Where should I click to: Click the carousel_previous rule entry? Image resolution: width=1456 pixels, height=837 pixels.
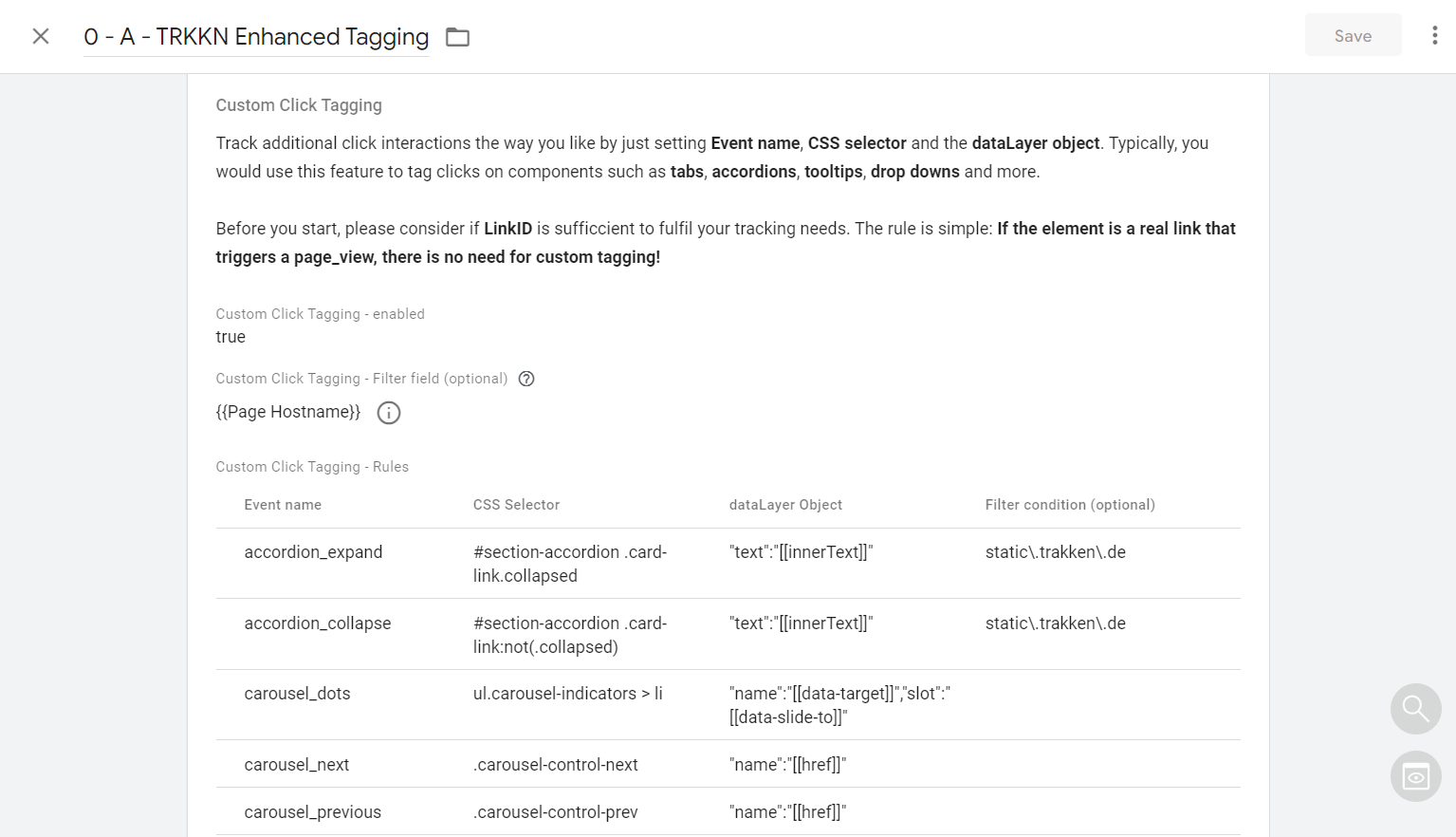click(312, 811)
